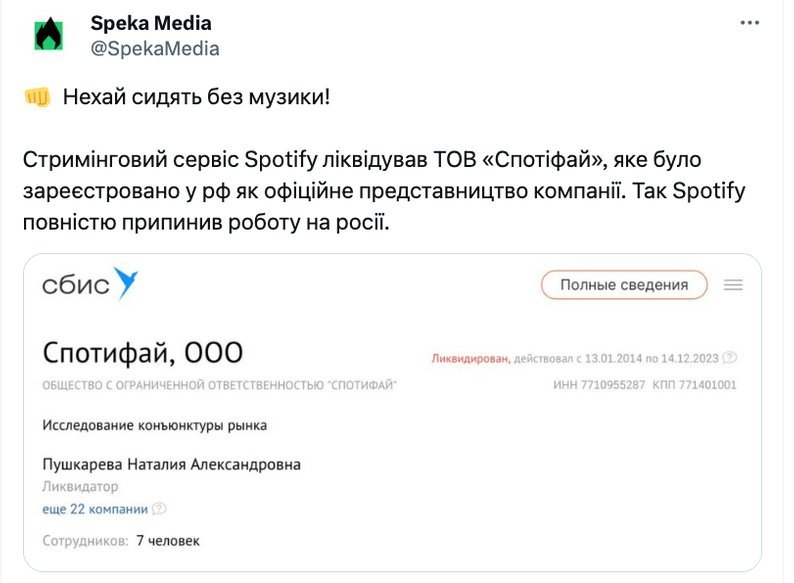
Task: Select the Спотифай, ООО company title
Action: point(143,353)
